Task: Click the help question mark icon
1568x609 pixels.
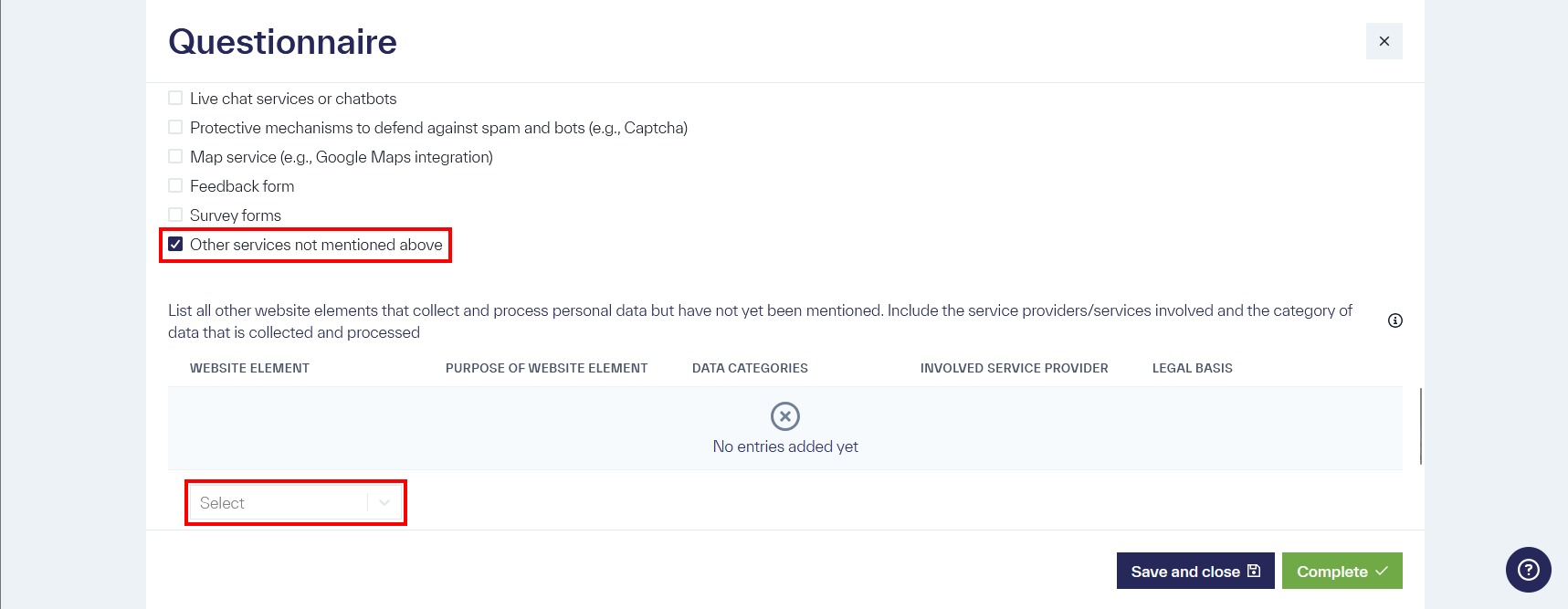Action: click(x=1528, y=570)
